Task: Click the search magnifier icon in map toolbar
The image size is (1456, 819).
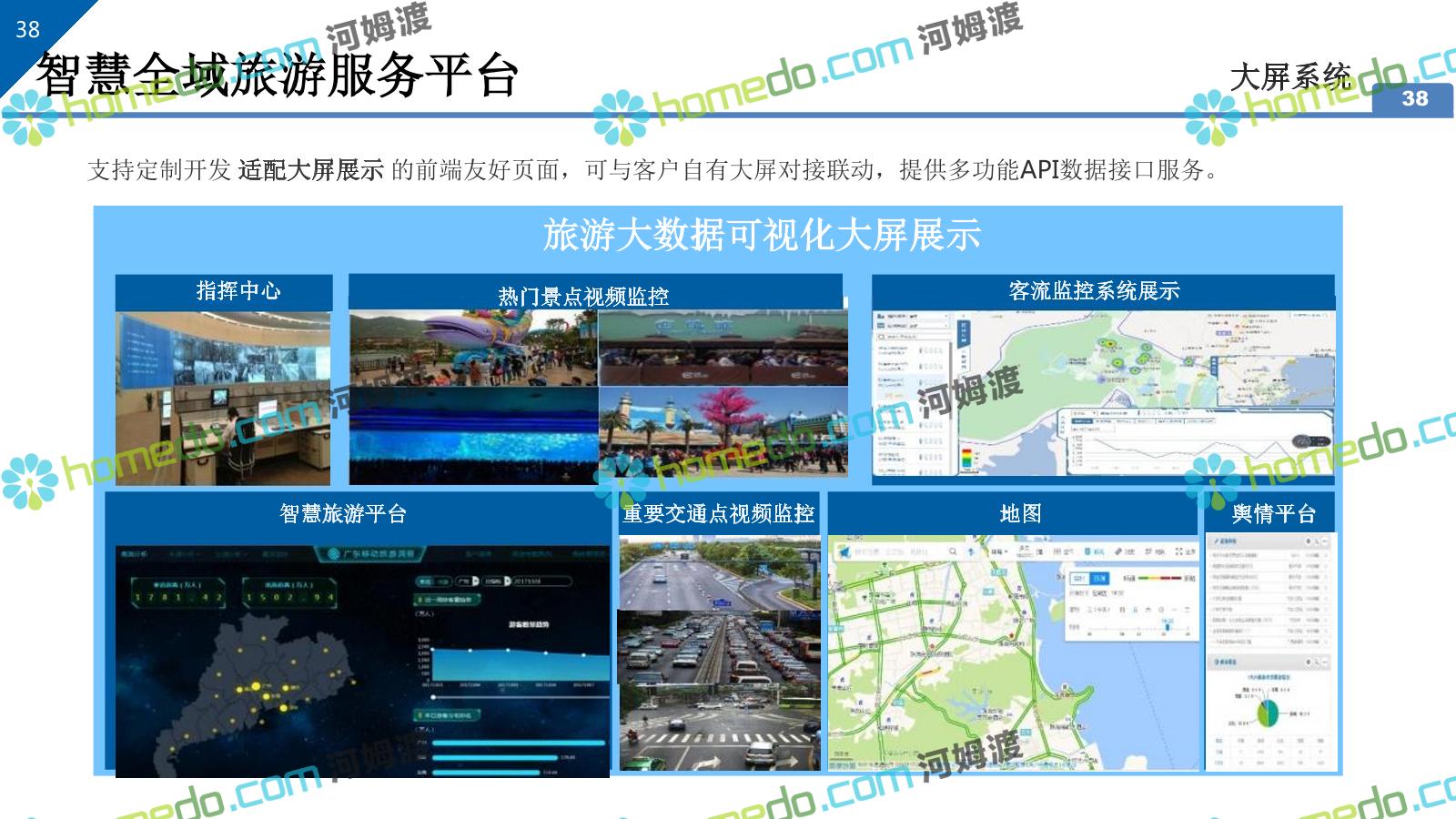Action: pyautogui.click(x=953, y=551)
